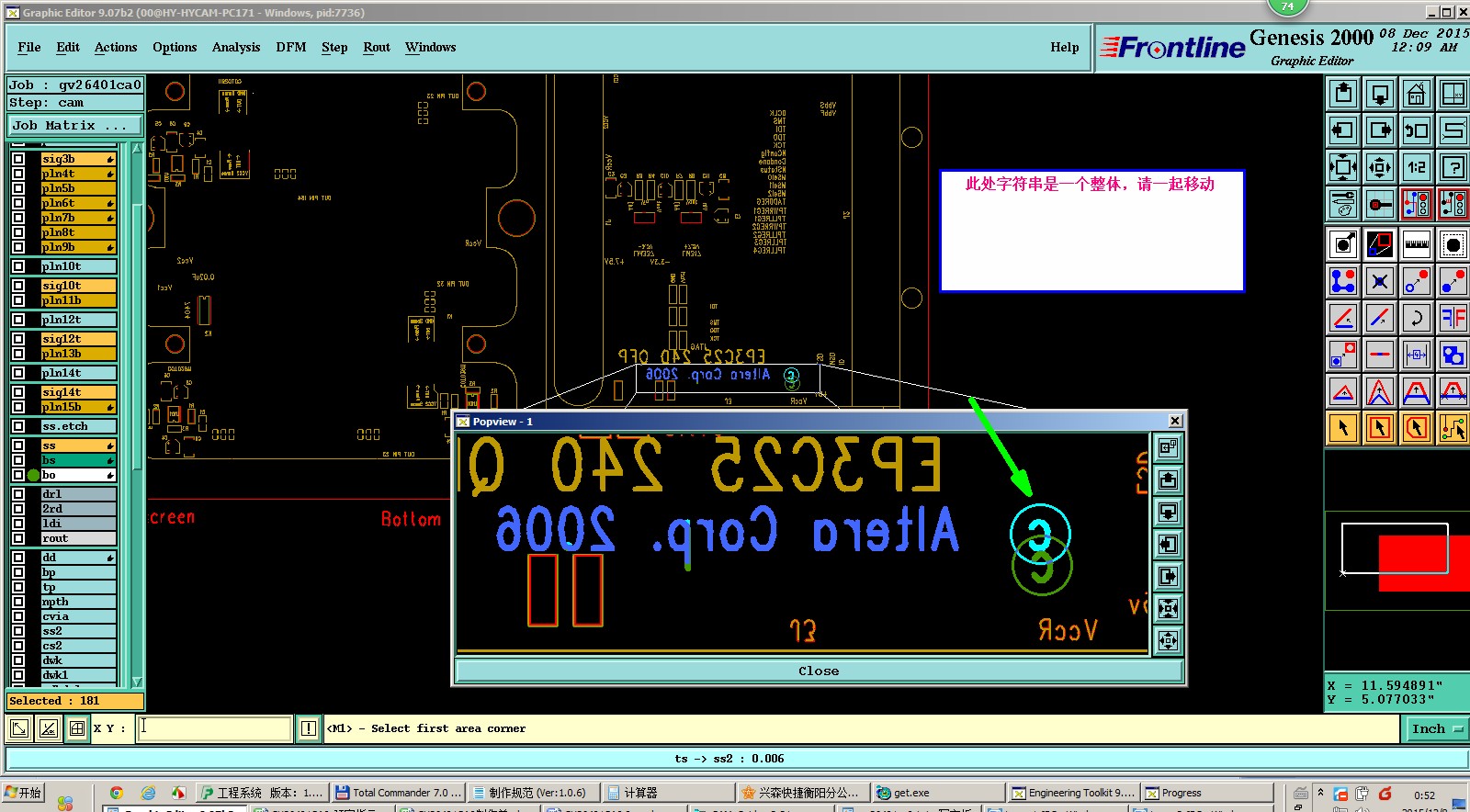Switch to Total Commander in taskbar

click(x=398, y=793)
